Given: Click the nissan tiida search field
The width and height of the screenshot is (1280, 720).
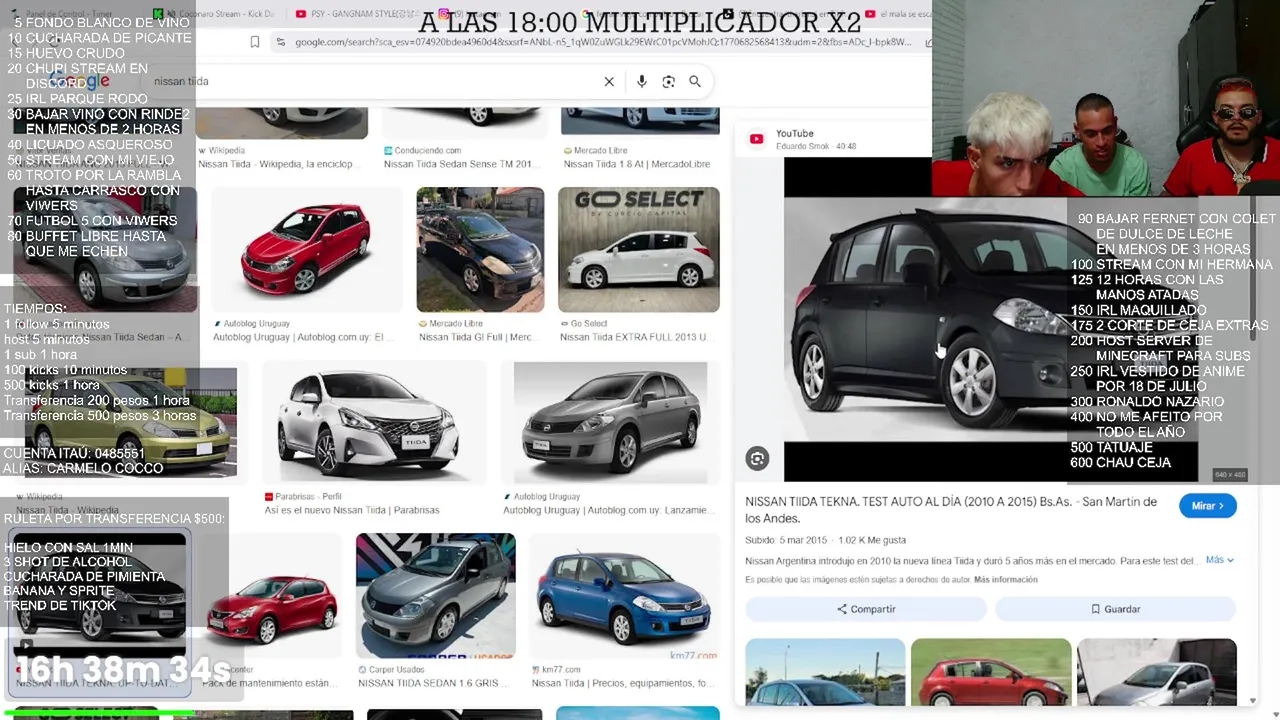Looking at the screenshot, I should (370, 81).
